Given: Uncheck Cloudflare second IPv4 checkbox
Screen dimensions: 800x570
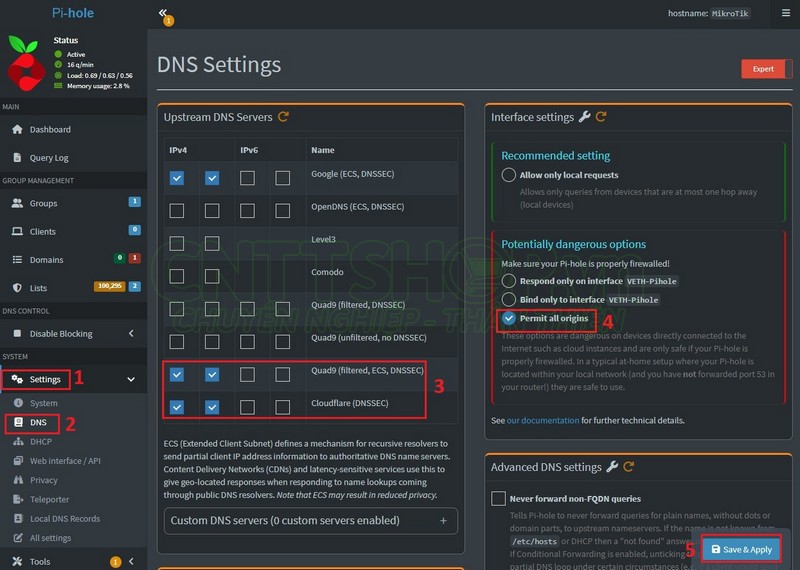Looking at the screenshot, I should click(x=212, y=407).
